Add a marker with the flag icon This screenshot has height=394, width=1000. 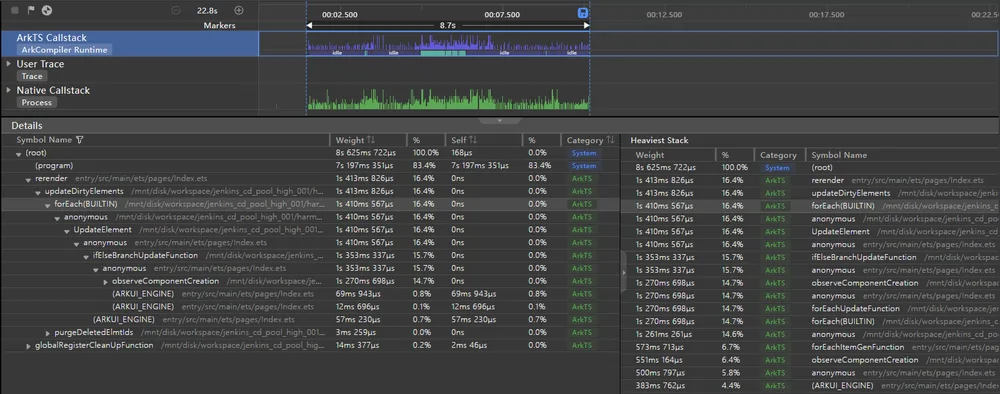pyautogui.click(x=31, y=10)
